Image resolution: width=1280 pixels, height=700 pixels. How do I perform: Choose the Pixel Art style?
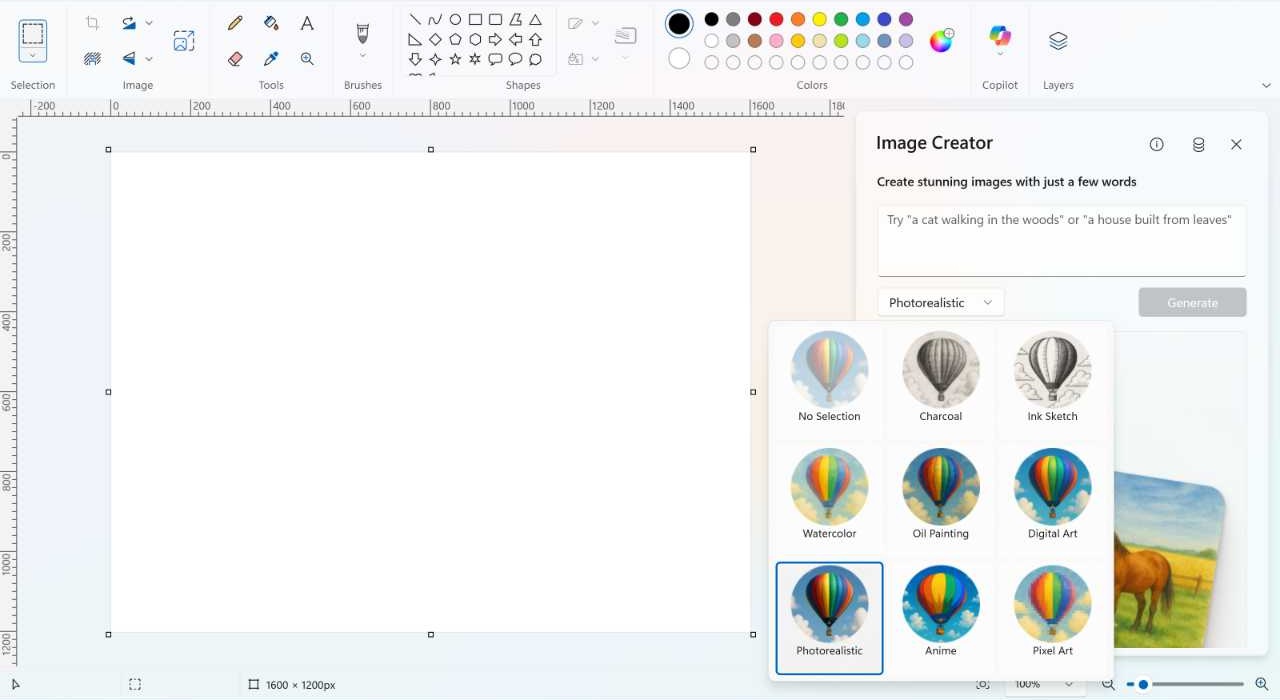pyautogui.click(x=1052, y=613)
